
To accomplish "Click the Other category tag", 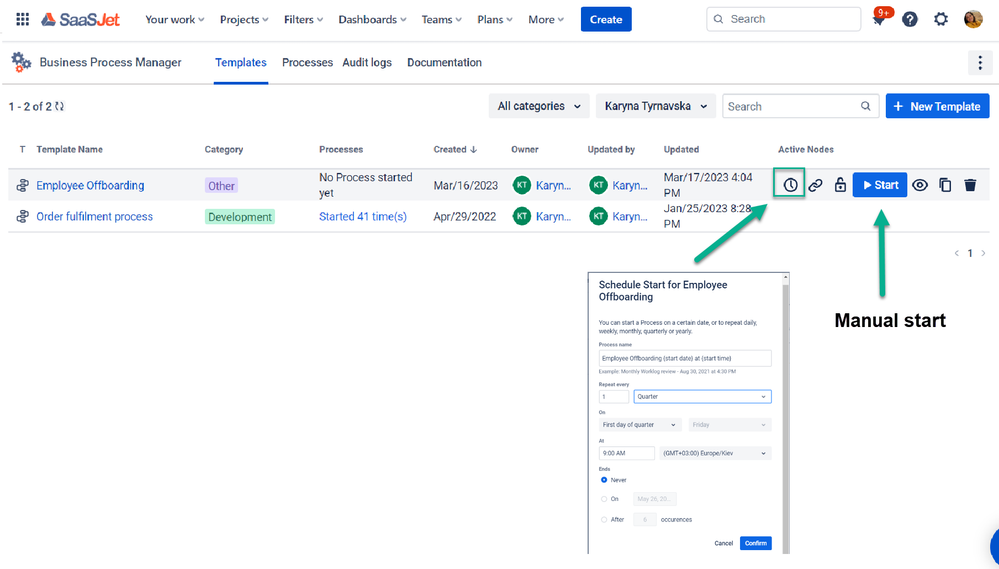I will coord(221,186).
